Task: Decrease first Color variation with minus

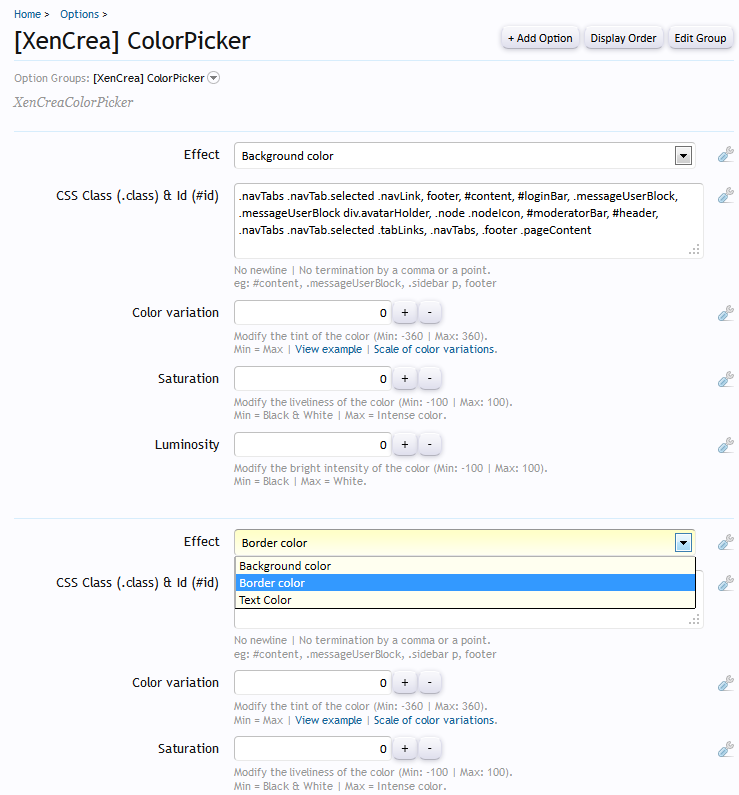Action: pos(430,312)
